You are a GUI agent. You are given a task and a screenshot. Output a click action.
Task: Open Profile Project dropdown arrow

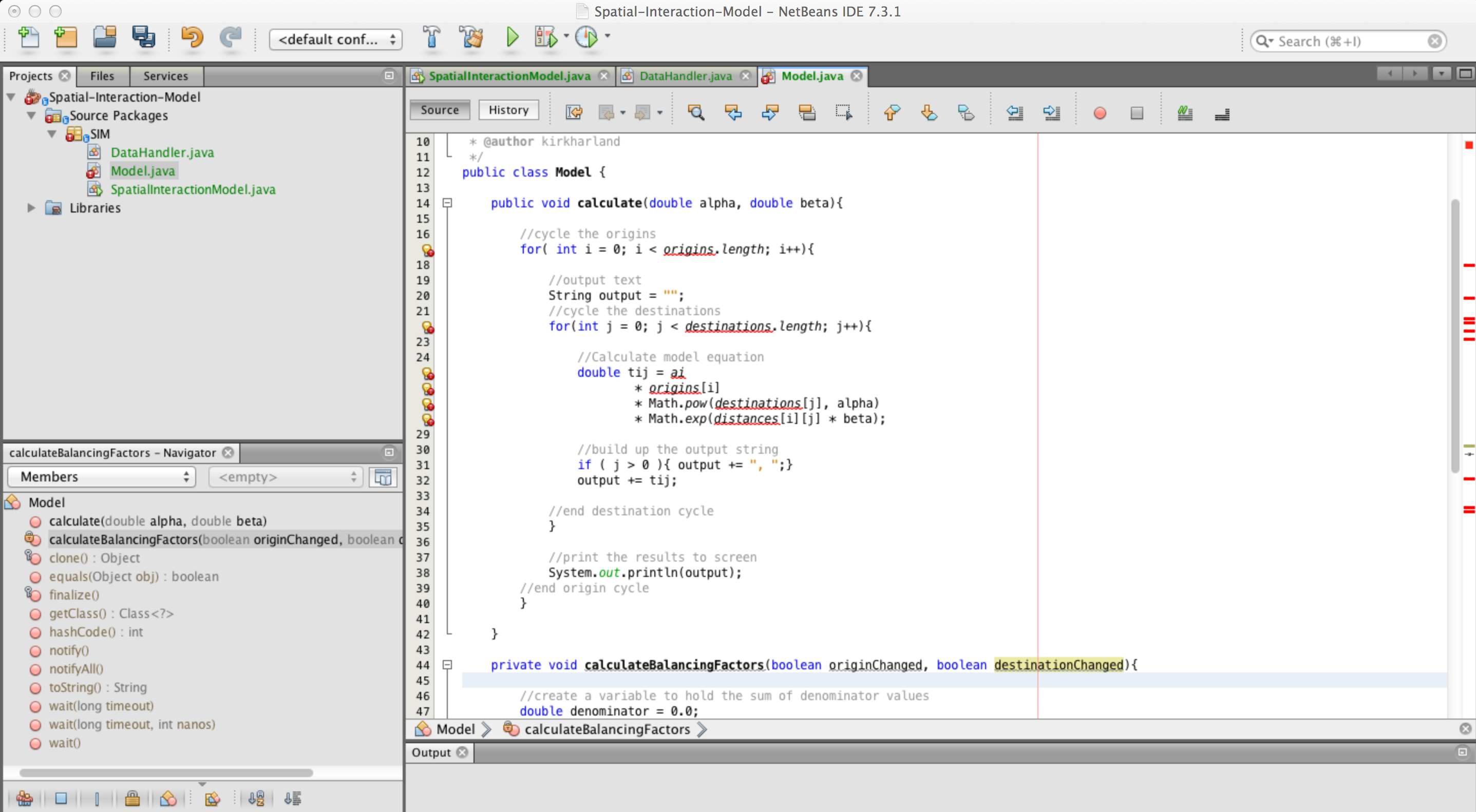pyautogui.click(x=608, y=36)
